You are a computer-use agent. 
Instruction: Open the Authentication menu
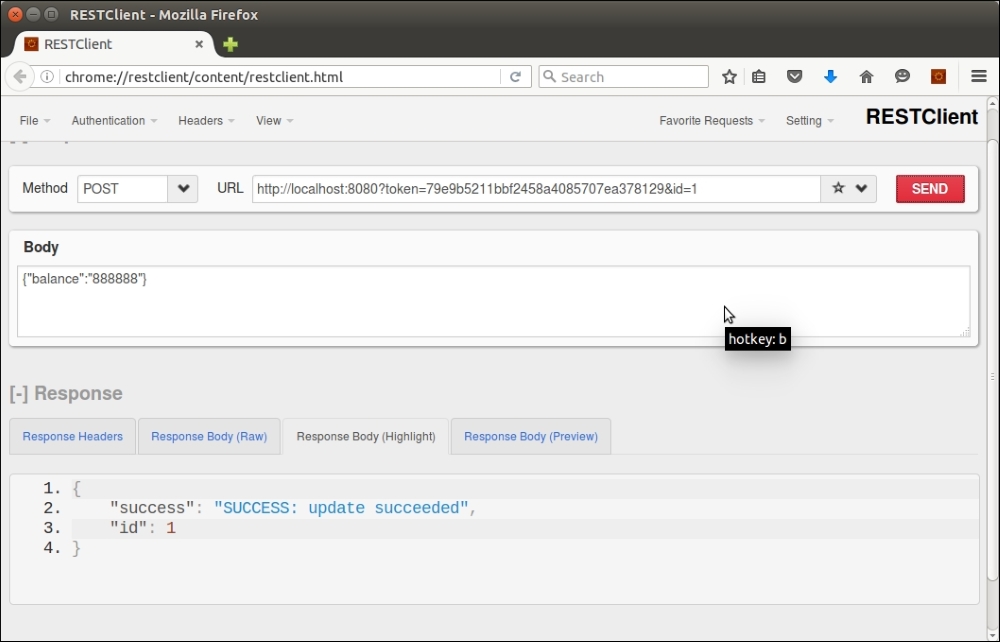(114, 121)
